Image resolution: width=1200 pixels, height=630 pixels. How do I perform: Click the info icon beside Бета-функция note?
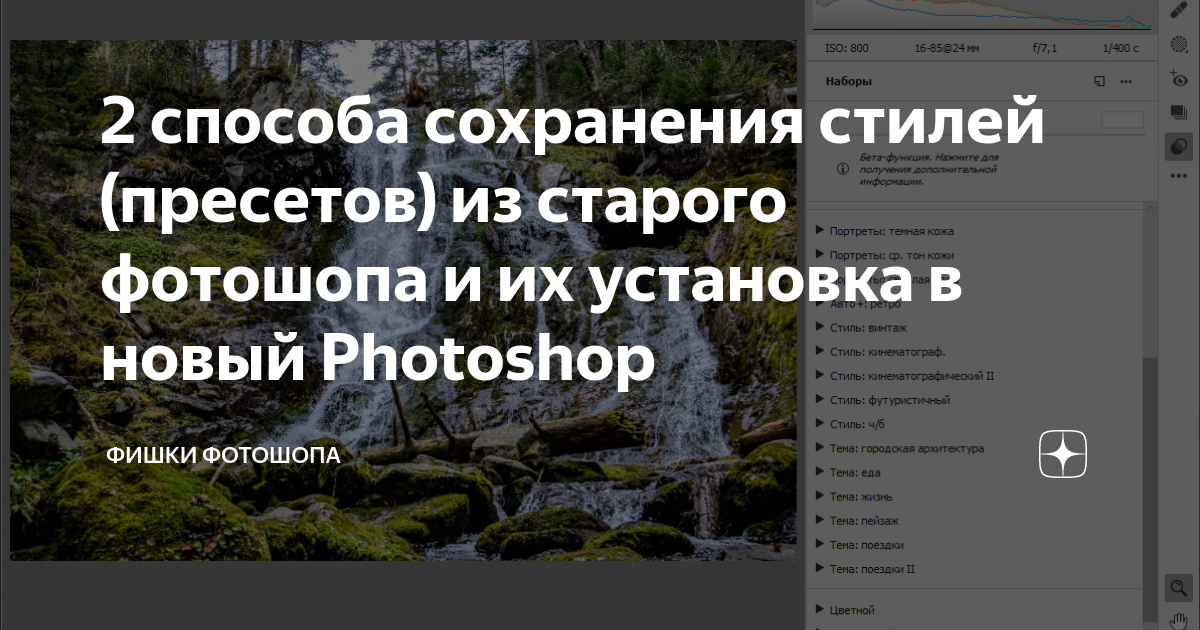[844, 170]
